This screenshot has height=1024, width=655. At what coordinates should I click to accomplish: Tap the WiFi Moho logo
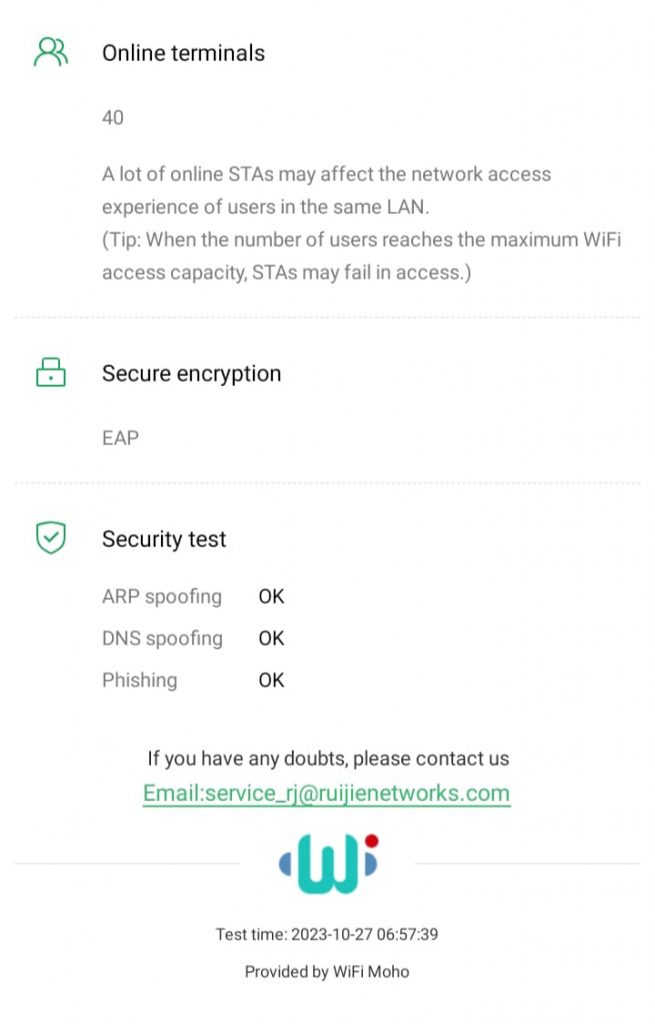tap(328, 862)
